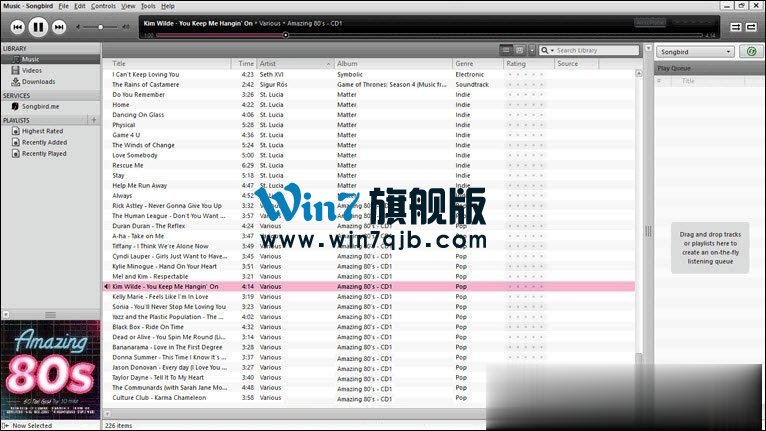The height and width of the screenshot is (431, 766).
Task: Select Duran Duran - The Reflex track
Action: point(149,226)
